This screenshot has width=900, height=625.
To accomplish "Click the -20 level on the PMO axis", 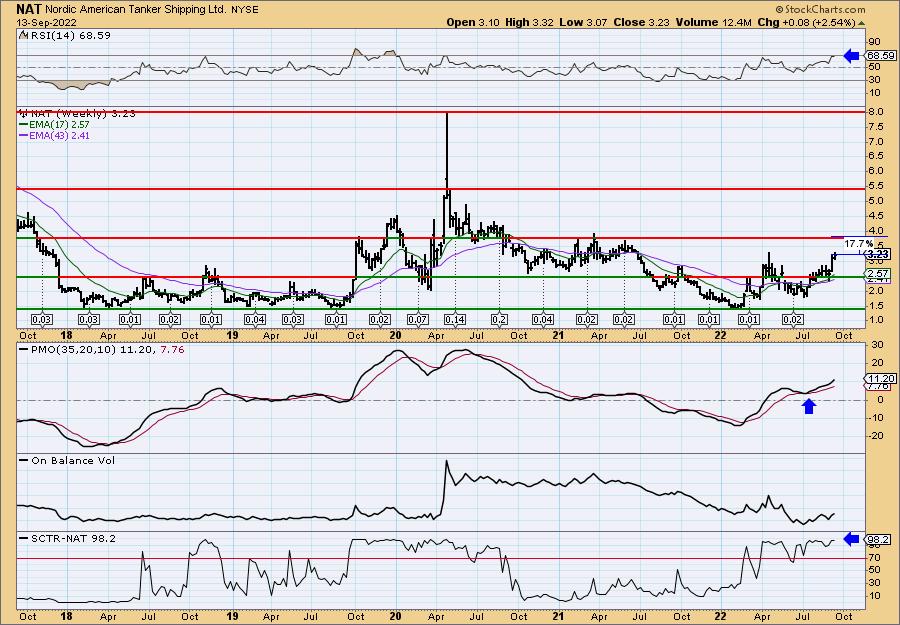I will point(875,436).
